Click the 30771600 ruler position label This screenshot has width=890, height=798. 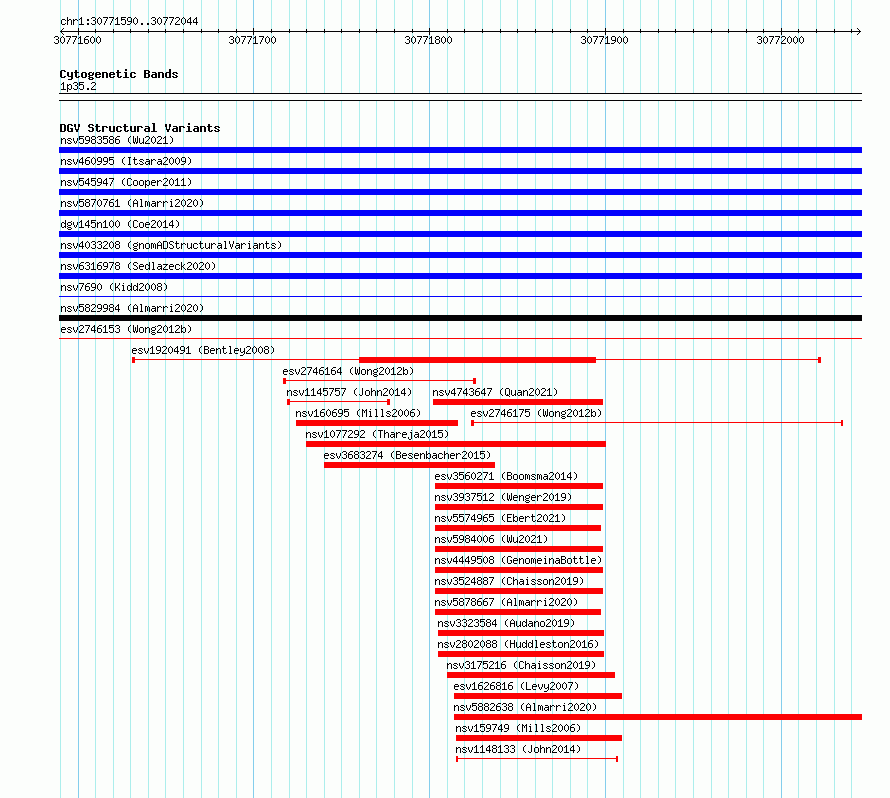77,40
